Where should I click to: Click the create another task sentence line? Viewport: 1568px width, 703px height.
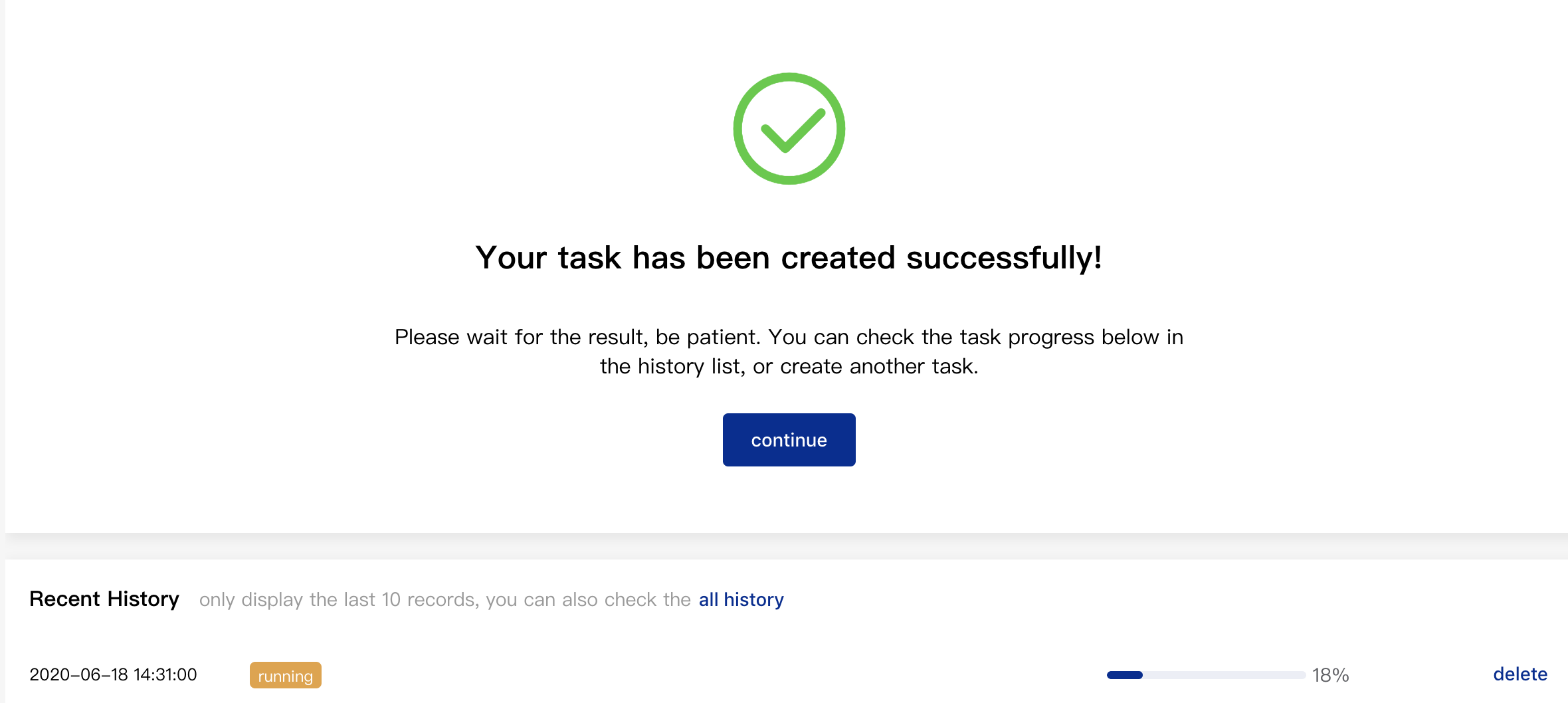point(789,366)
